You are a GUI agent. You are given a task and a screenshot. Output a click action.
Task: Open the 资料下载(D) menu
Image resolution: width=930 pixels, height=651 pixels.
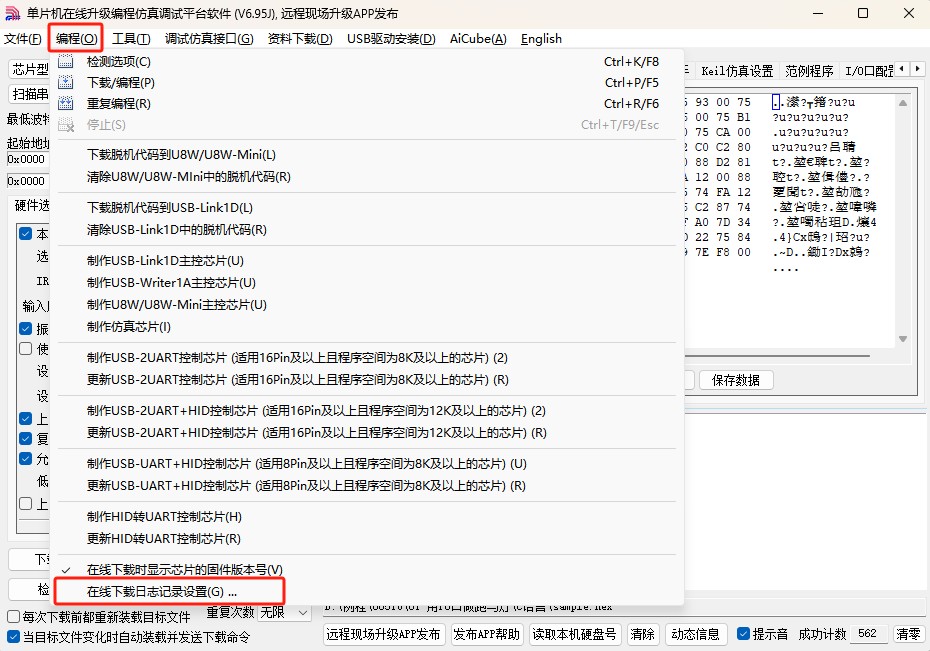[x=300, y=39]
